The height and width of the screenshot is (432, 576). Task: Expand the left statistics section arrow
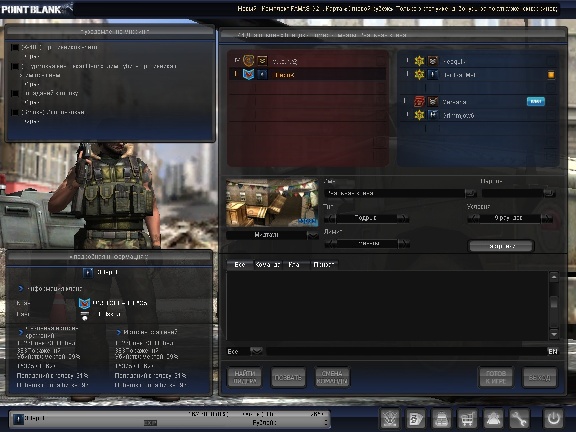coord(21,332)
